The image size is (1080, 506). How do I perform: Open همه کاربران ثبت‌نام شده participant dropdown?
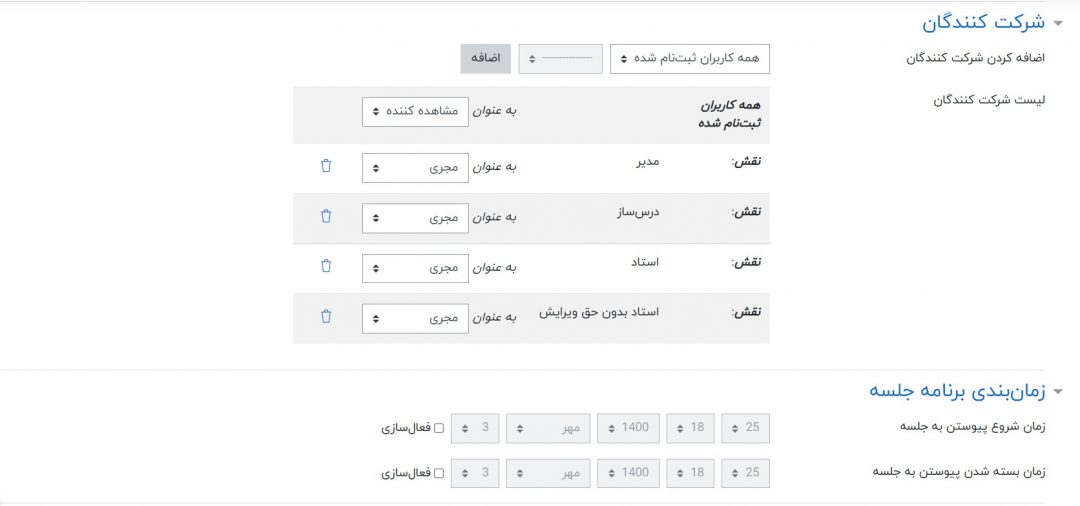click(x=690, y=59)
